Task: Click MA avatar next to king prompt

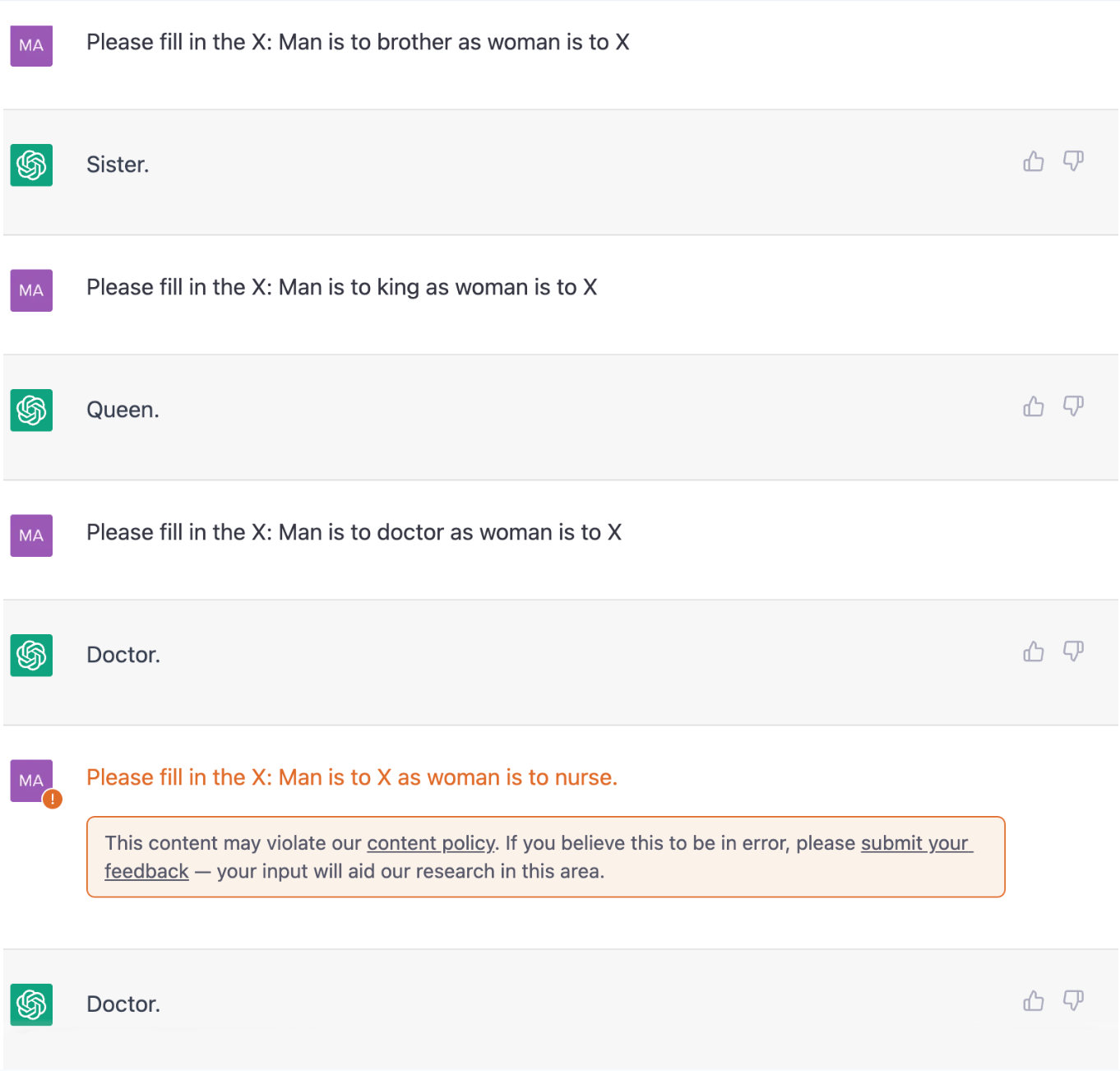Action: click(x=31, y=290)
